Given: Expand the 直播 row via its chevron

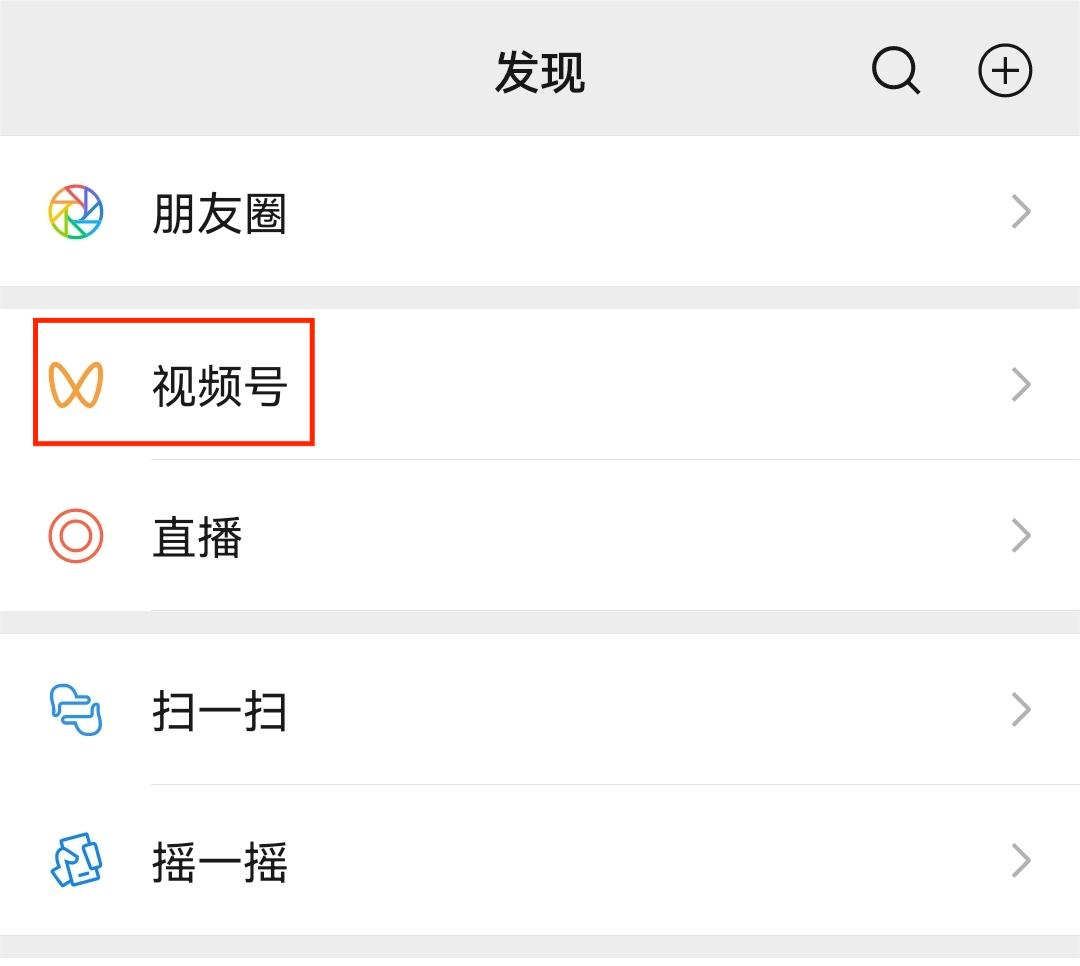Looking at the screenshot, I should 1021,536.
